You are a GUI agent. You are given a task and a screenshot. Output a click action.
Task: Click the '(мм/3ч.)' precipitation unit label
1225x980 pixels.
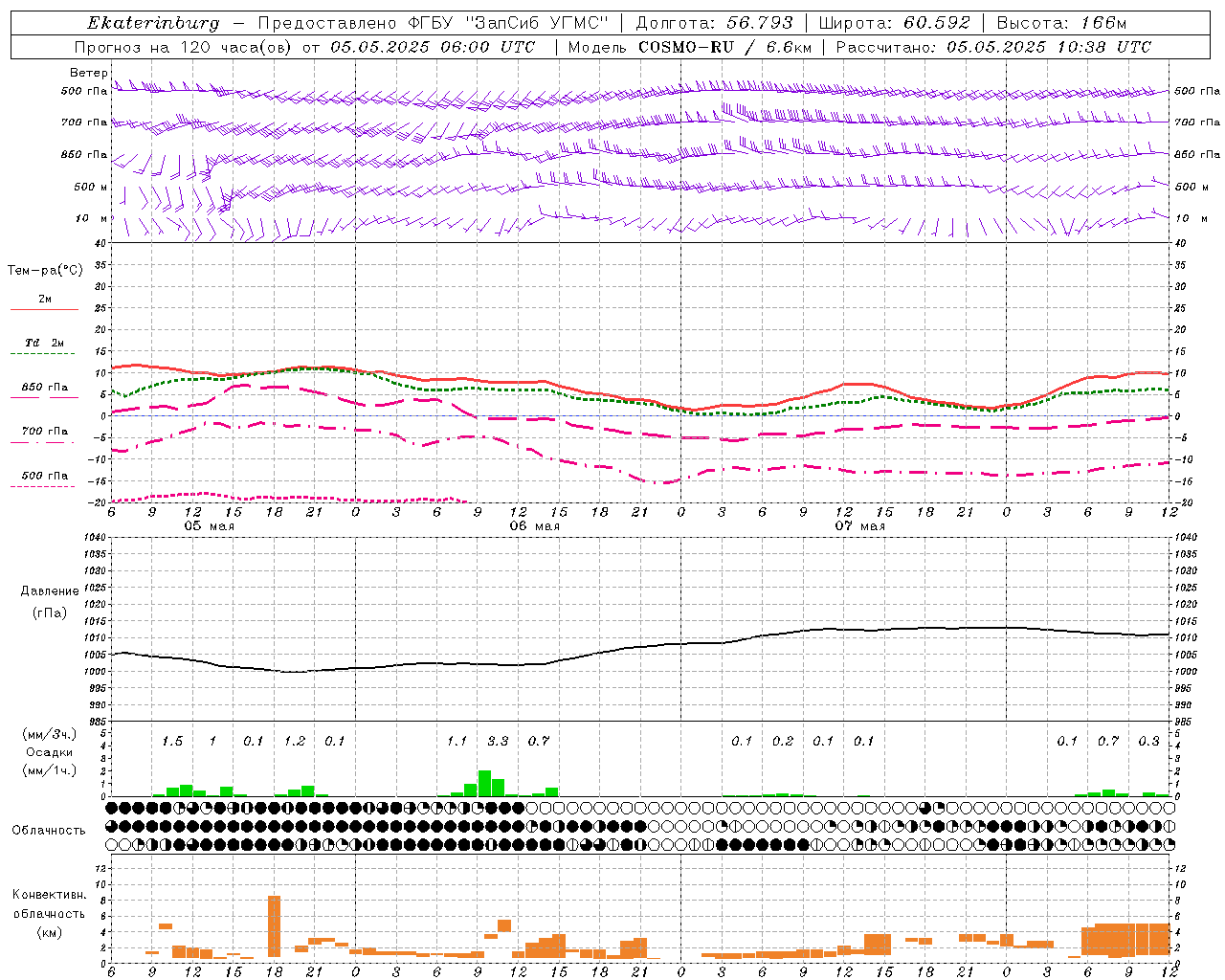[x=49, y=734]
